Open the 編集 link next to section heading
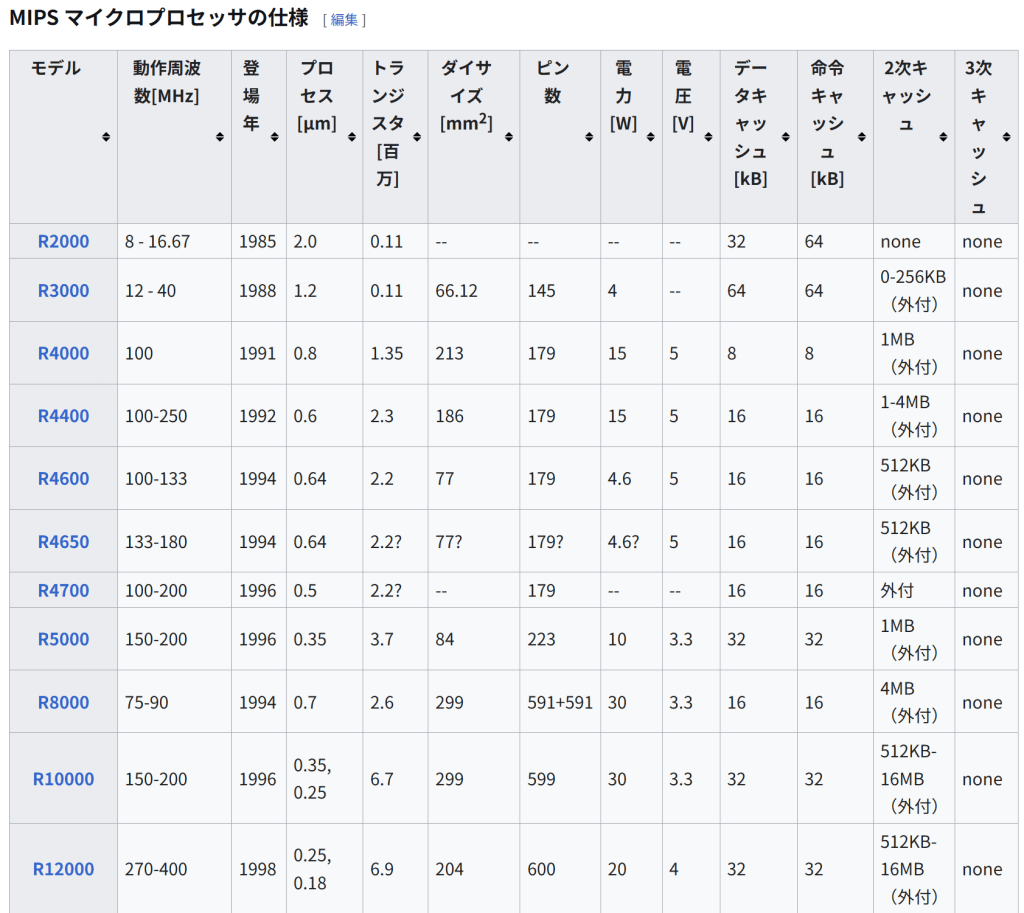This screenshot has width=1024, height=913. pyautogui.click(x=344, y=20)
